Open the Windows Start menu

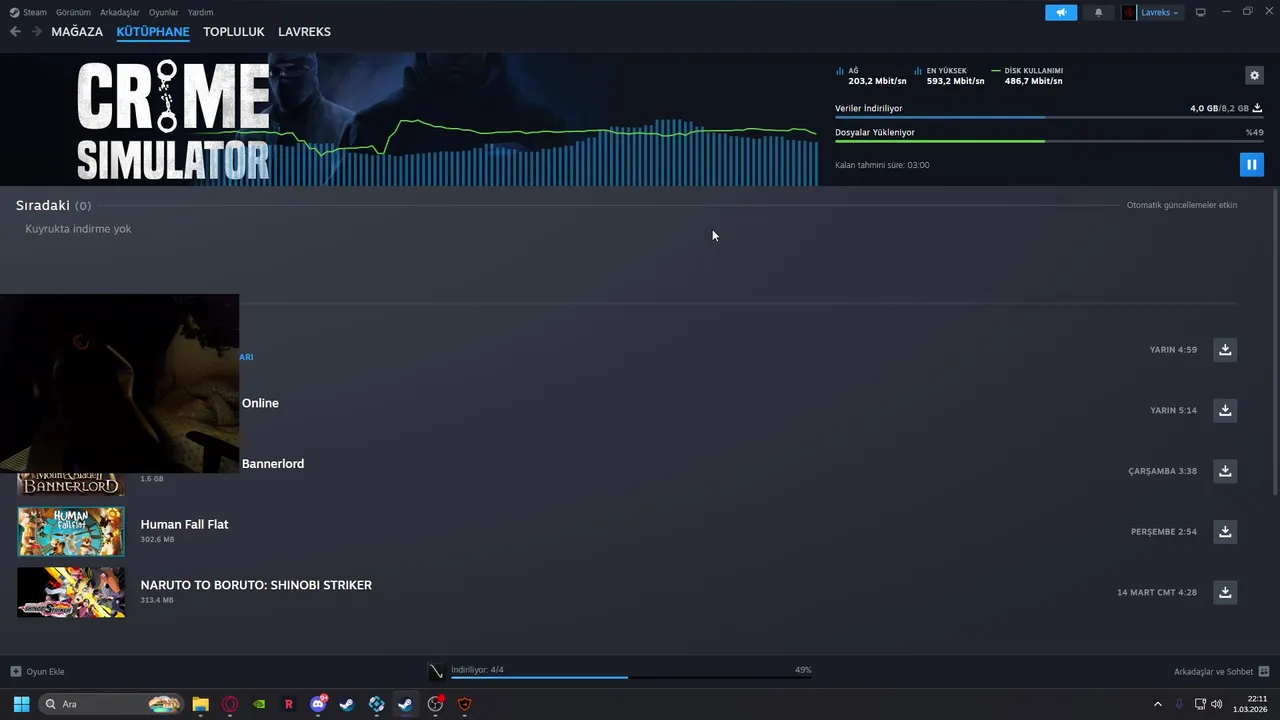click(x=21, y=704)
